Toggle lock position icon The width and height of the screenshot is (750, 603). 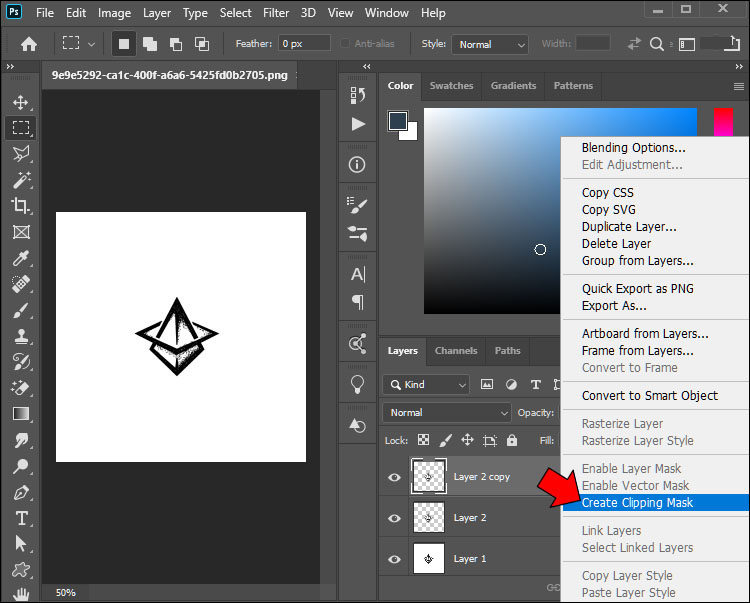pos(467,440)
